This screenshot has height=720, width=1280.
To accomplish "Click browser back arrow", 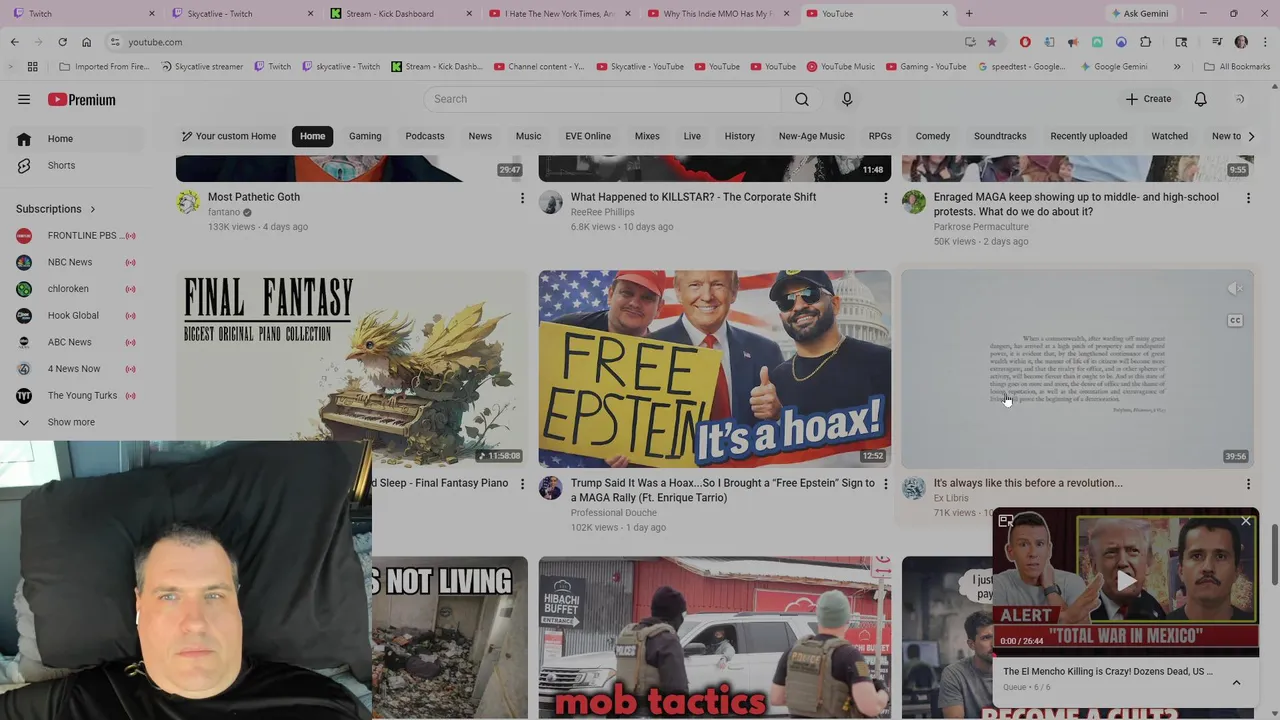I will pyautogui.click(x=14, y=42).
